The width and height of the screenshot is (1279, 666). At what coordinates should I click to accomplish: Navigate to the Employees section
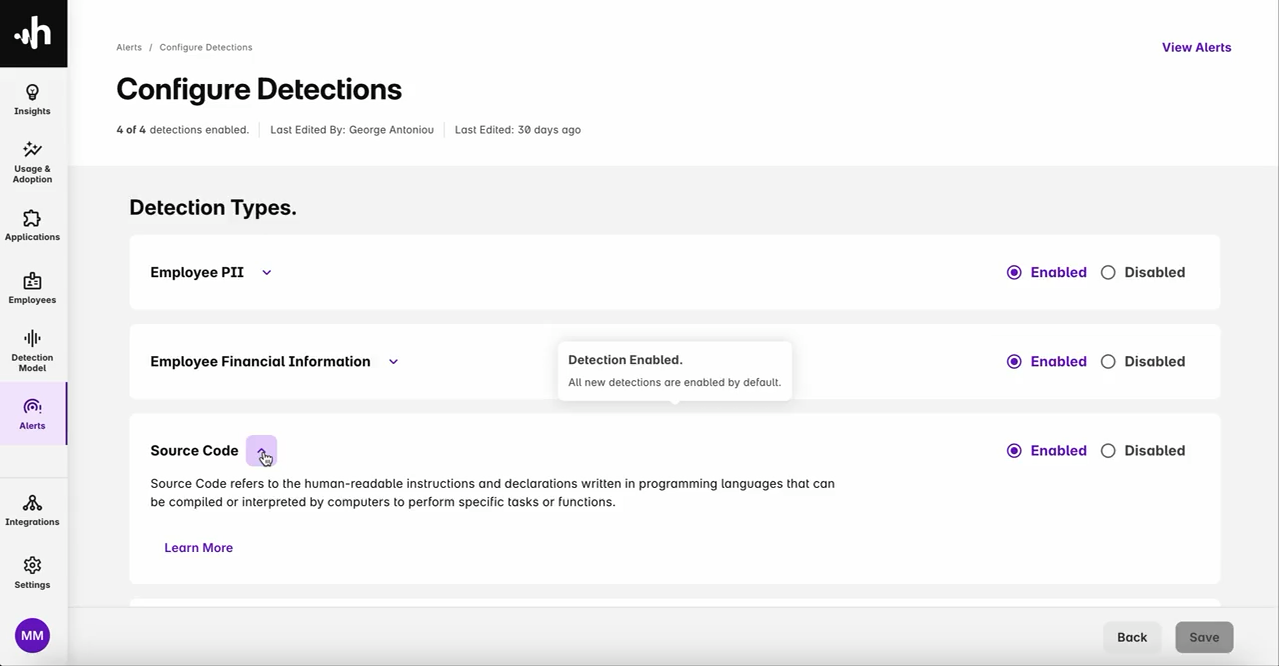[x=32, y=287]
